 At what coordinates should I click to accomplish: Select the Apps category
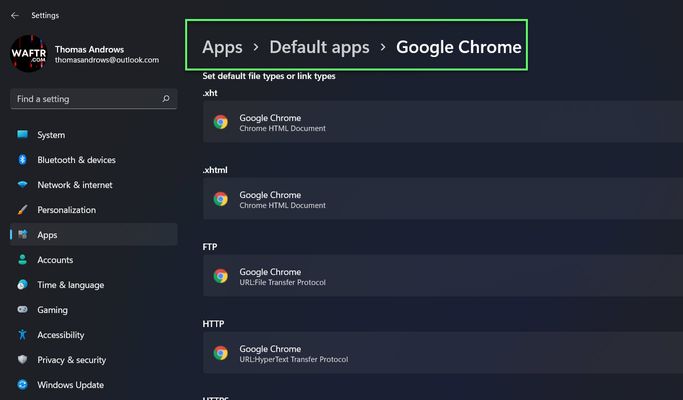[94, 234]
